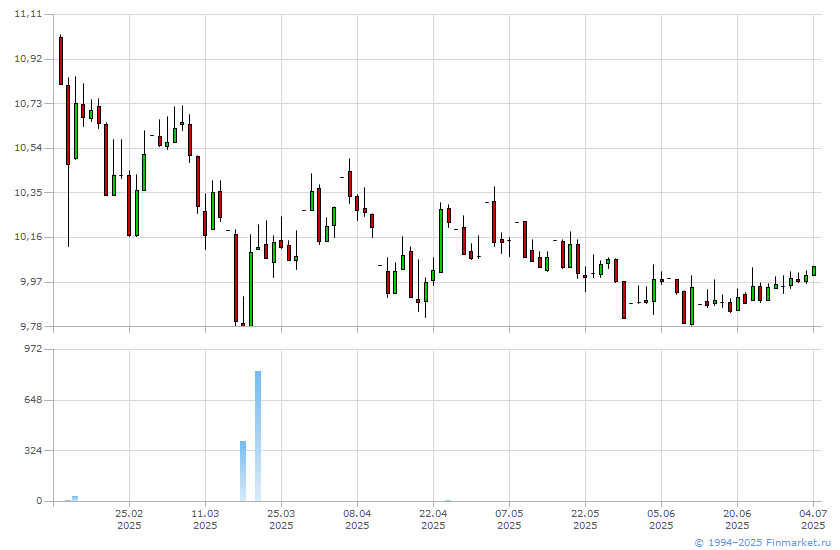Click the price label 9,78
This screenshot has height=550, width=840.
tap(31, 326)
